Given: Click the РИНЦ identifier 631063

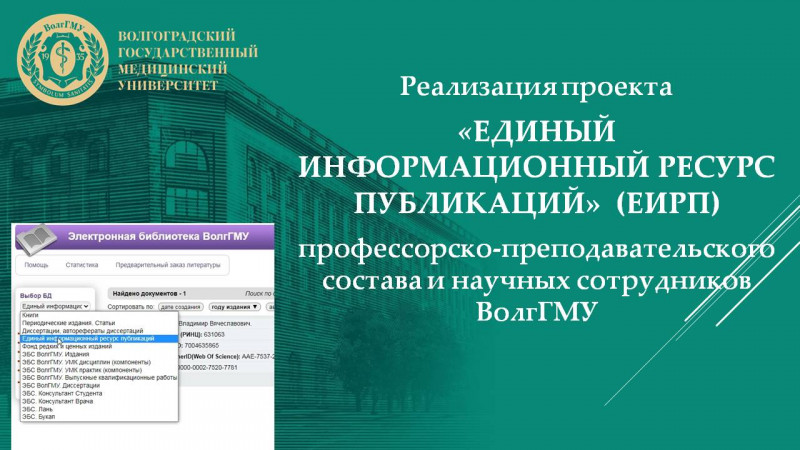Looking at the screenshot, I should pyautogui.click(x=214, y=335).
